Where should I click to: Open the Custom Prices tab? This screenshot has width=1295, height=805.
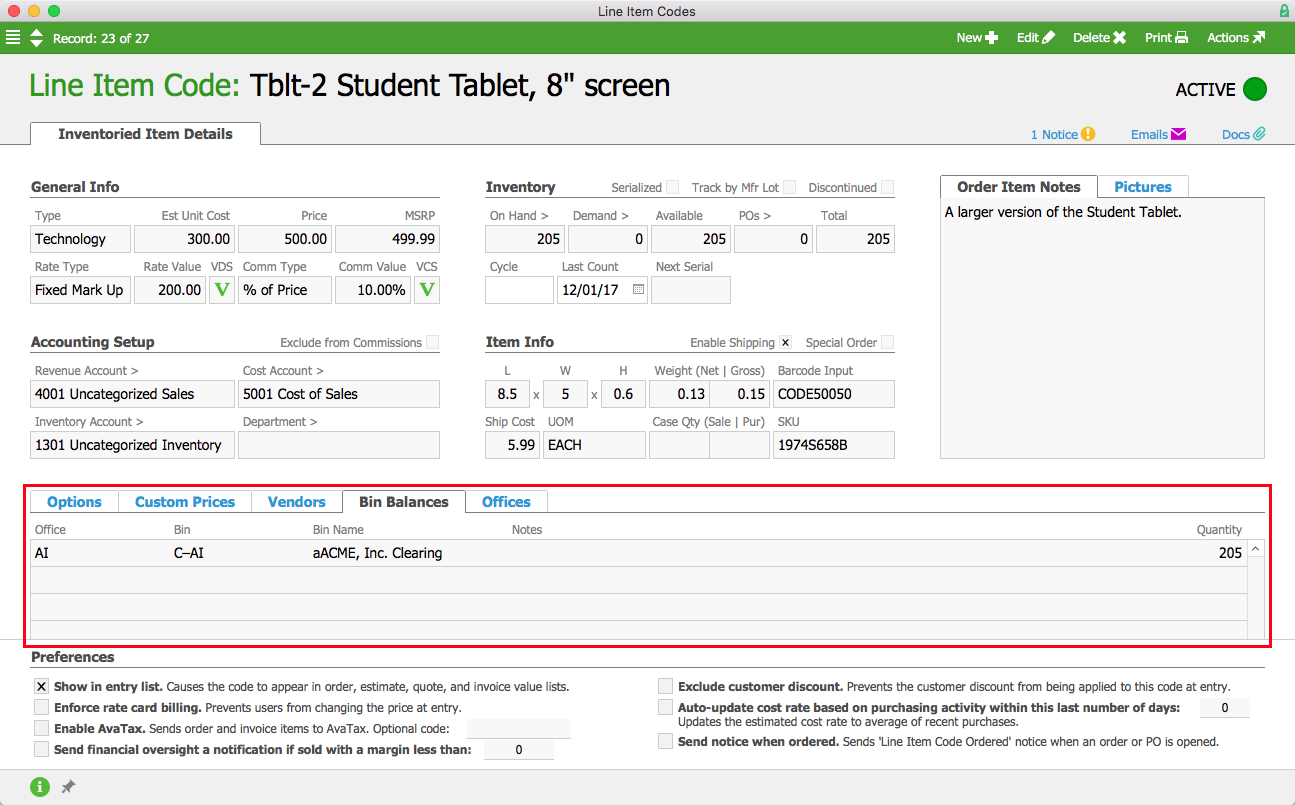coord(185,502)
